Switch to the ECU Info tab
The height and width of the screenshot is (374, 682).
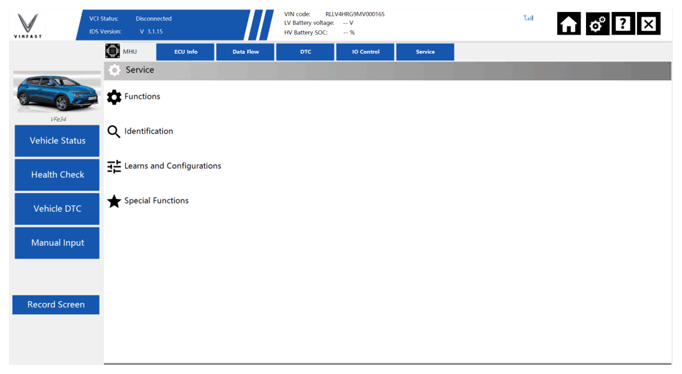click(x=185, y=52)
